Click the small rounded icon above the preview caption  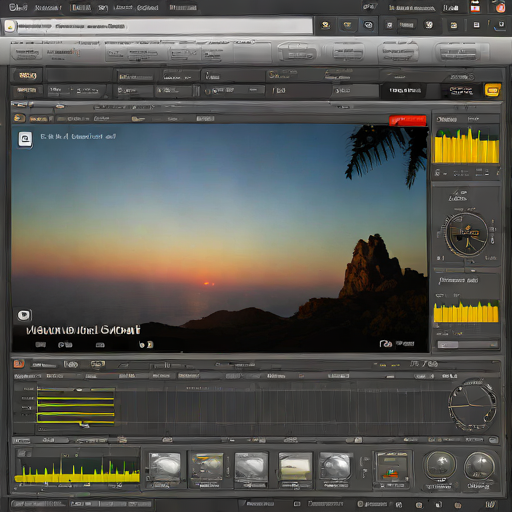tap(24, 315)
